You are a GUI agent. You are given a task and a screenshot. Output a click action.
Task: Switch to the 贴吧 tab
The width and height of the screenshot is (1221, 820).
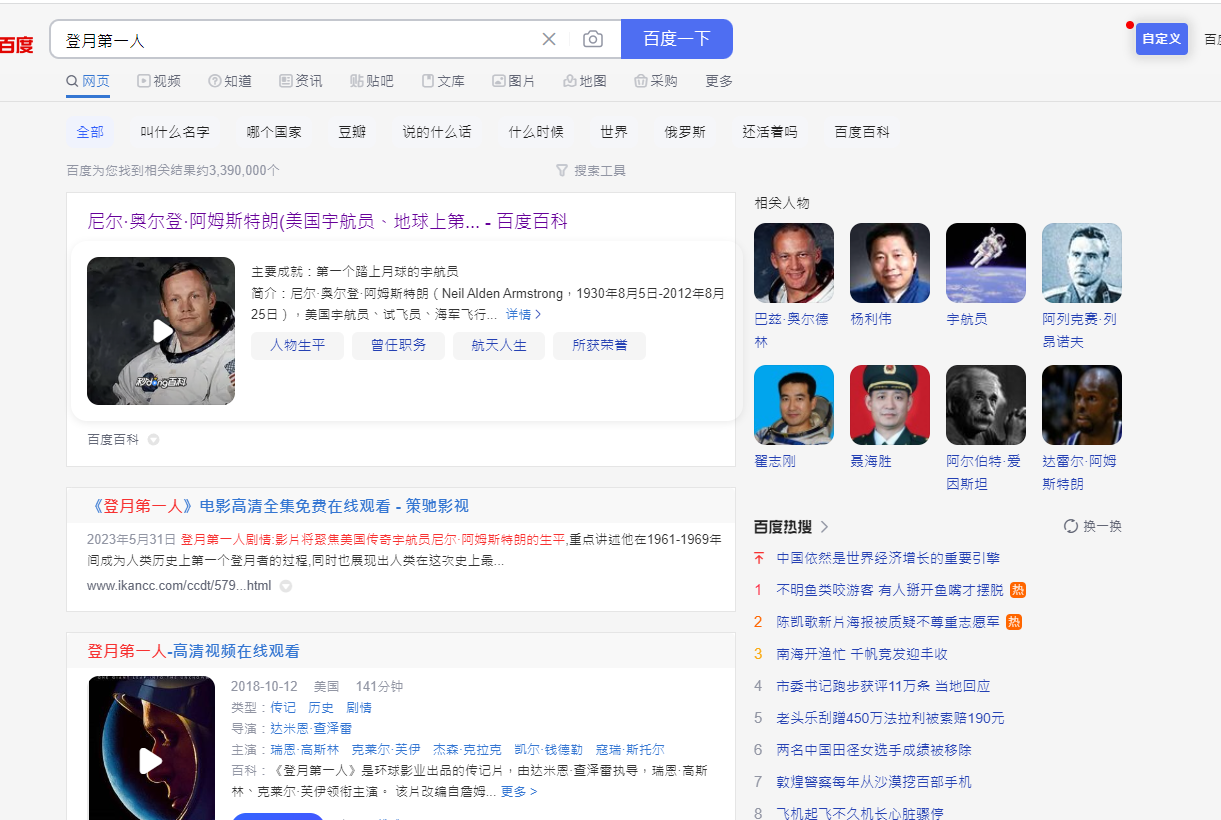tap(372, 81)
